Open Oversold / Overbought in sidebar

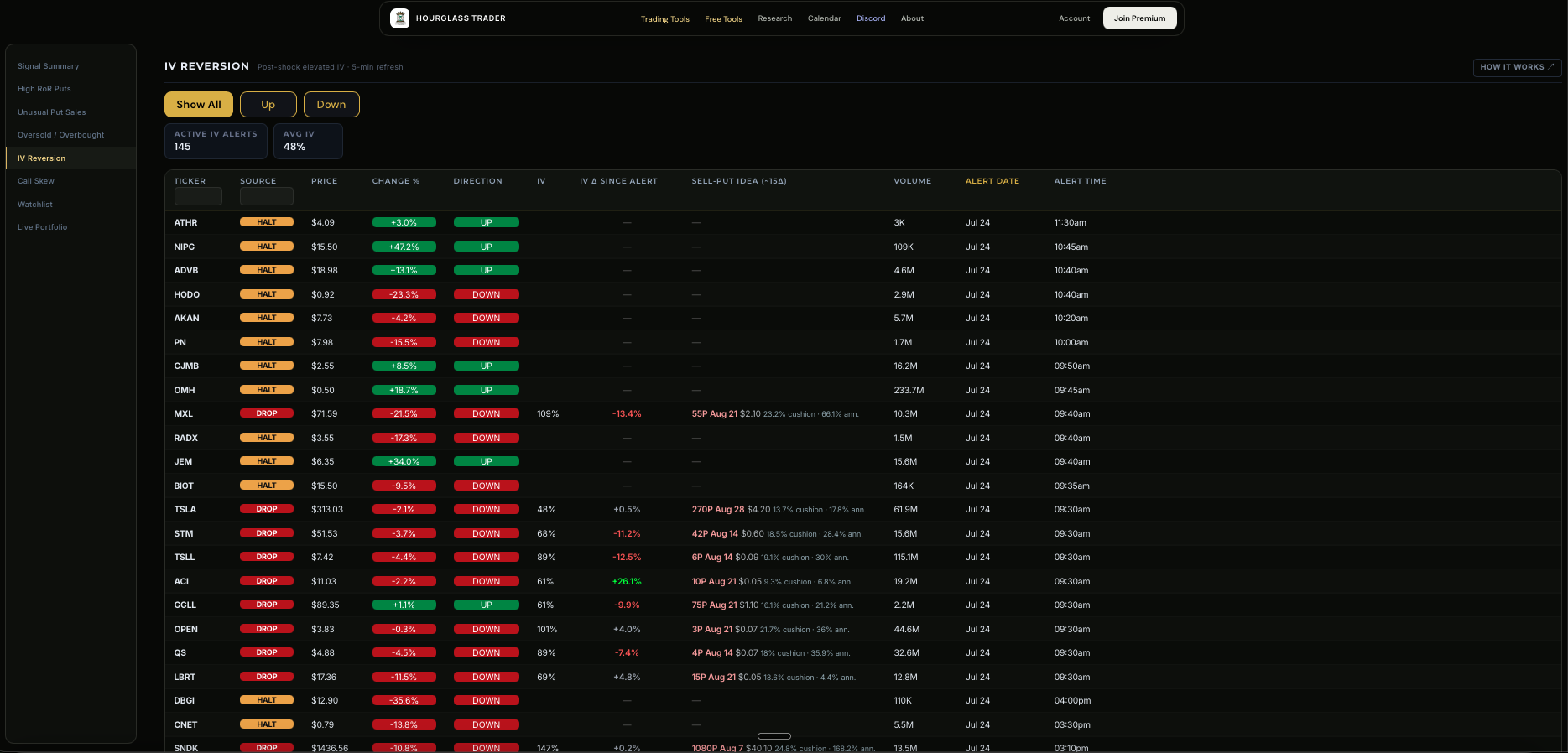coord(61,135)
